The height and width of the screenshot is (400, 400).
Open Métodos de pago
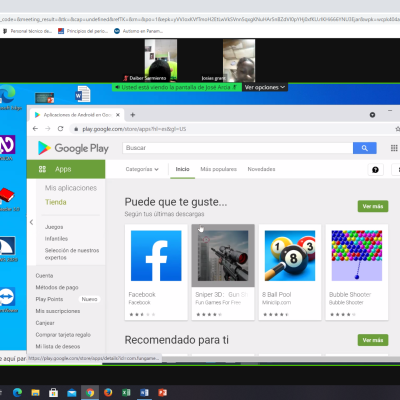(57, 287)
